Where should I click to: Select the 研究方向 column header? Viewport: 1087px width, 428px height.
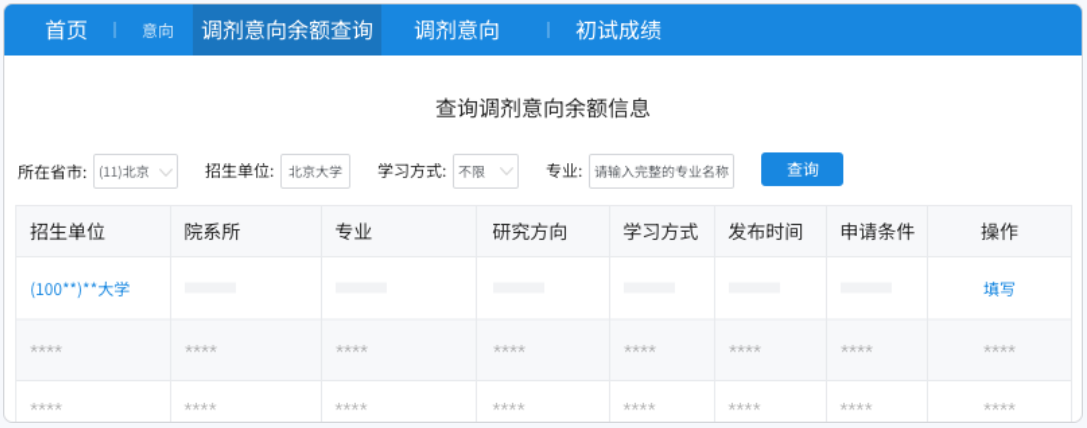(x=530, y=232)
